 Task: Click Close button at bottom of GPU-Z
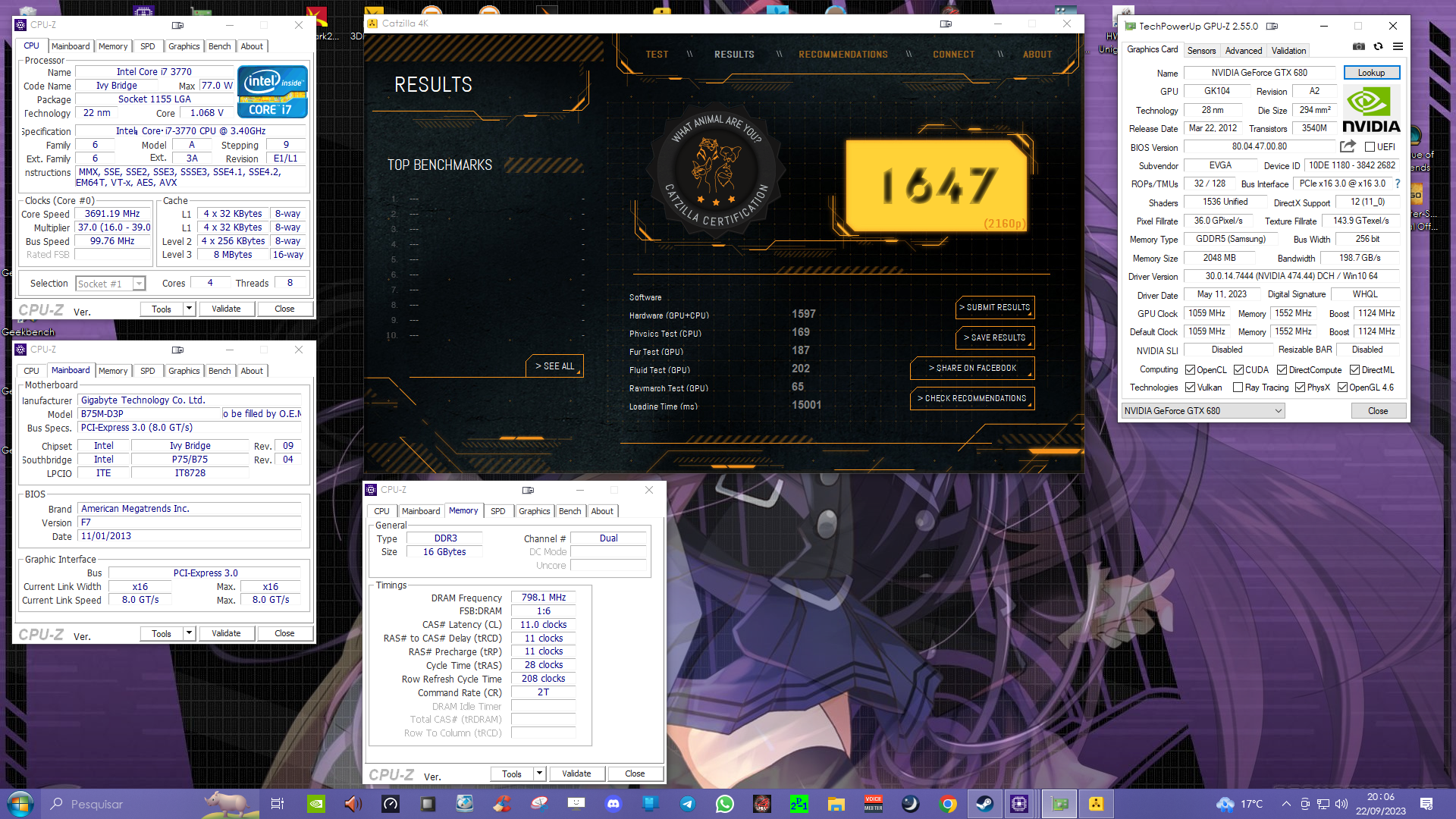[1378, 411]
